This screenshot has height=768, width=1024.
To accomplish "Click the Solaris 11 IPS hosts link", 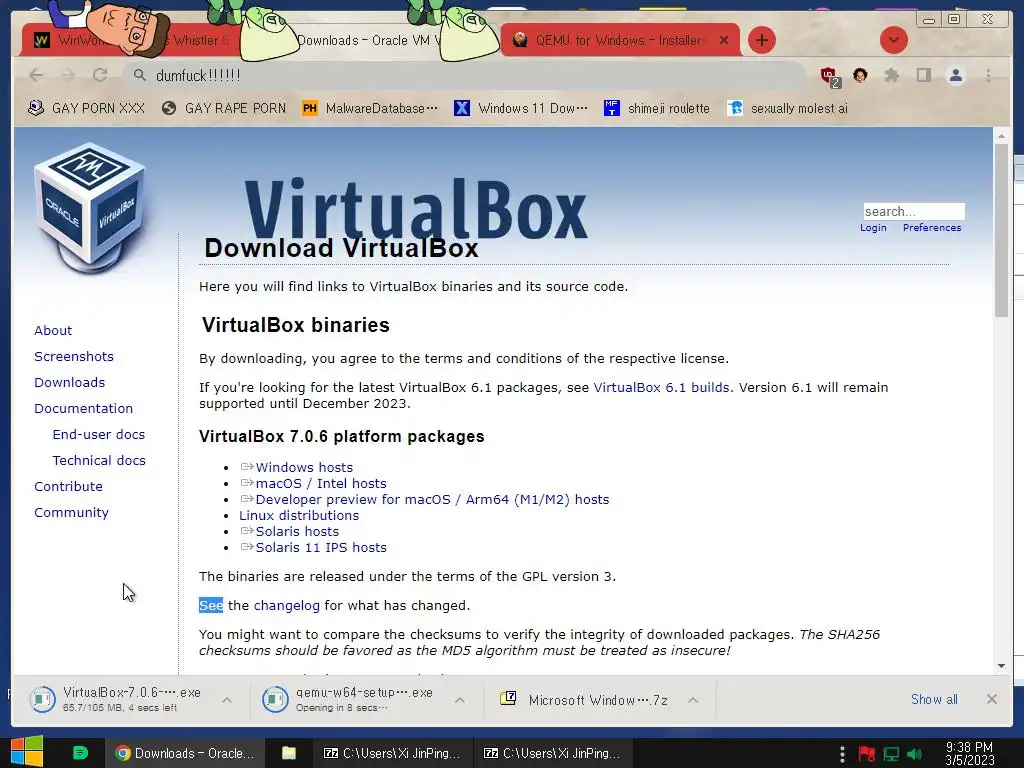I will tap(321, 547).
